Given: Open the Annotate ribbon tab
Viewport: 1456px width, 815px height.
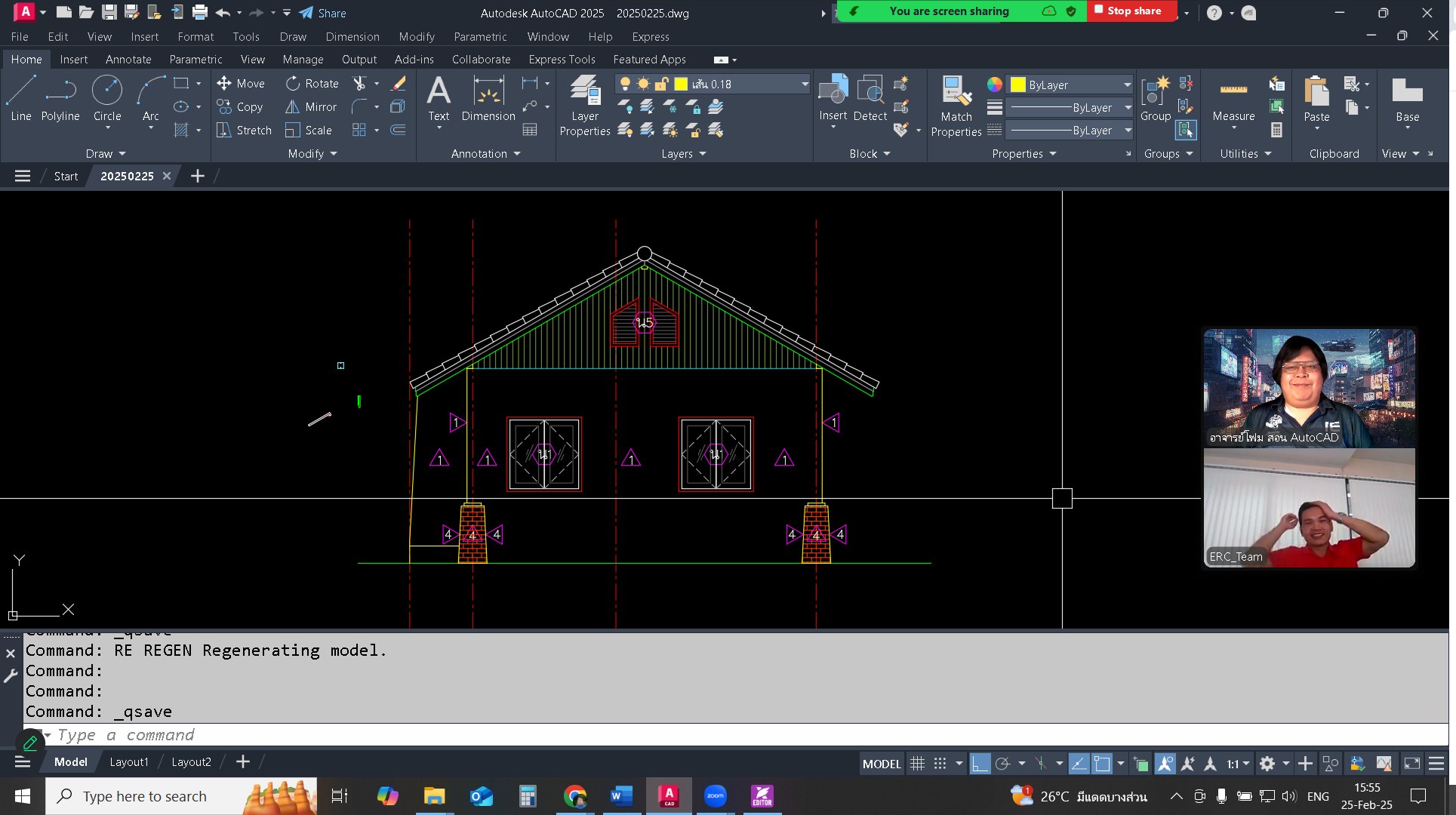Looking at the screenshot, I should (x=128, y=59).
